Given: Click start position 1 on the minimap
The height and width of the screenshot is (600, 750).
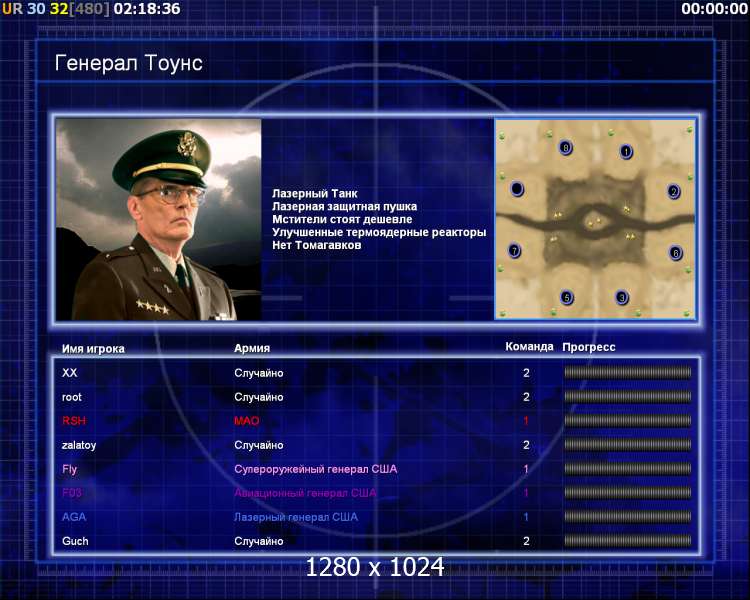Looking at the screenshot, I should (626, 152).
